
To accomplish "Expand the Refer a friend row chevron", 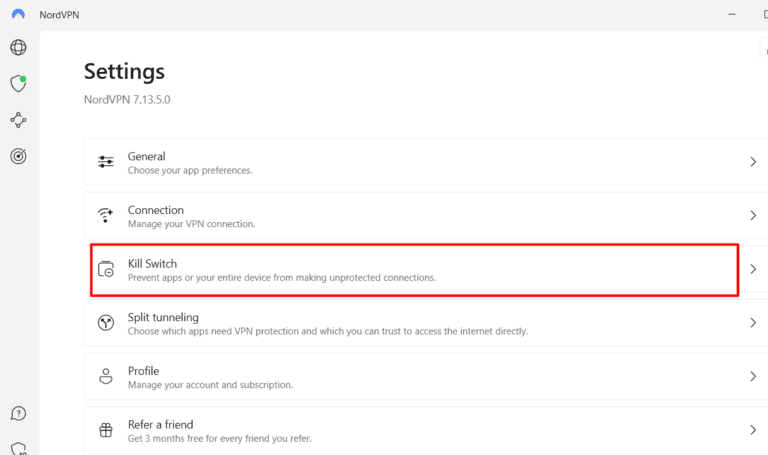I will pos(753,430).
